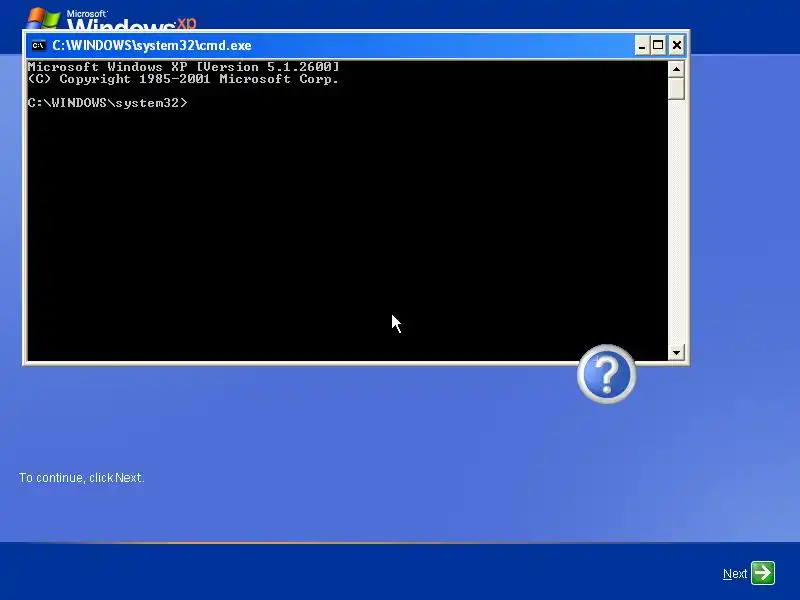Click the scrollbar up arrow in cmd window
Screen dimensions: 800x600
676,69
